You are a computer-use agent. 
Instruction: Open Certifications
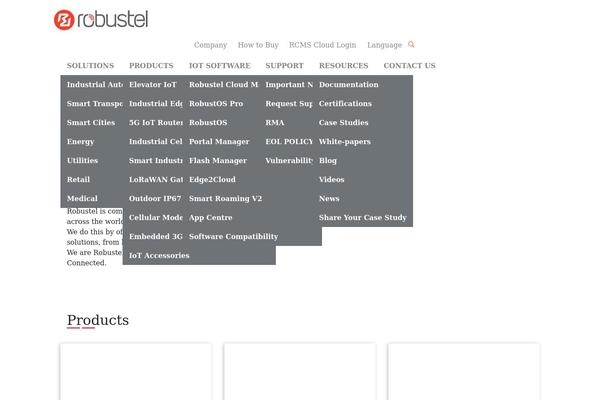pos(345,104)
